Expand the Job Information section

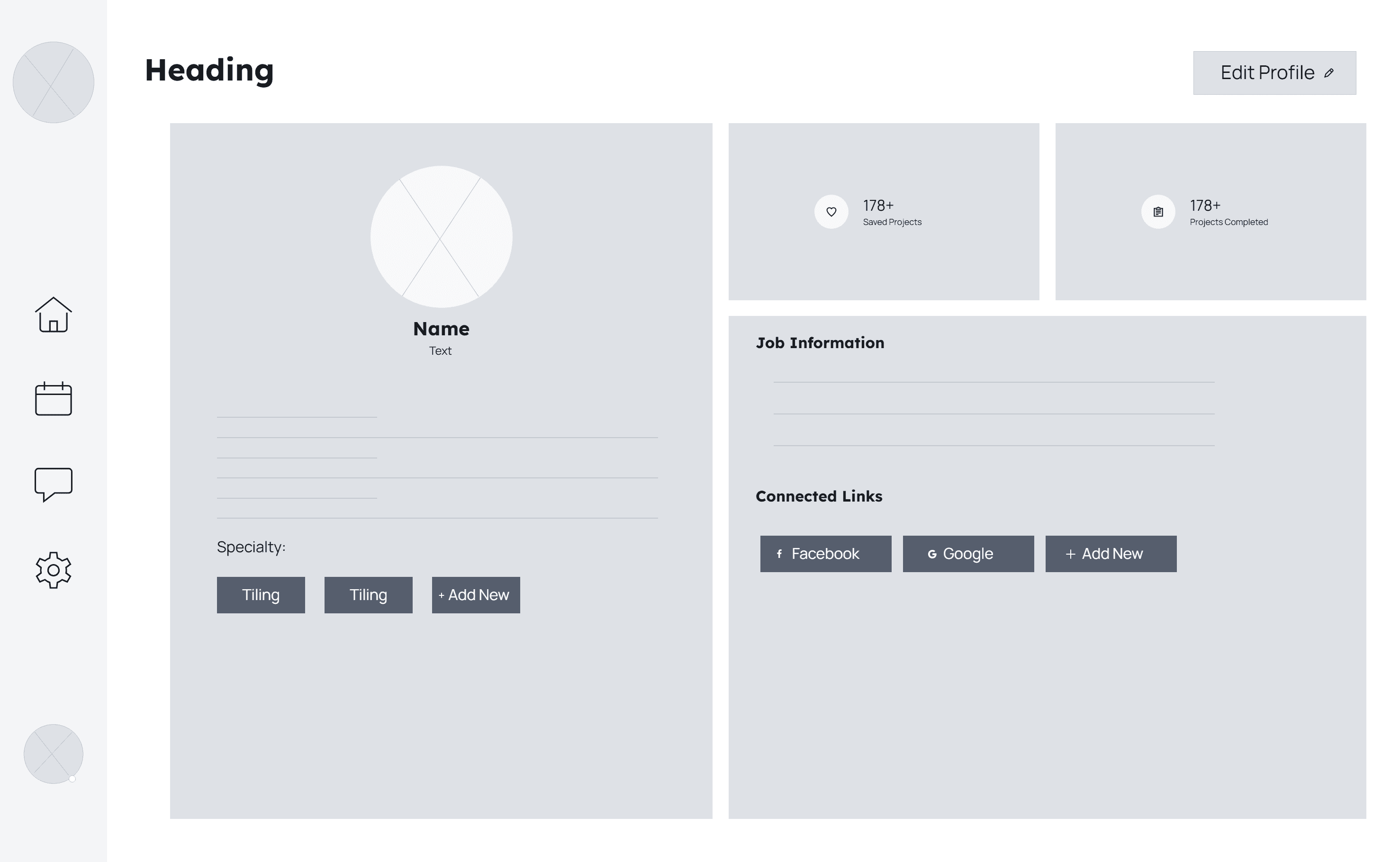(x=820, y=343)
